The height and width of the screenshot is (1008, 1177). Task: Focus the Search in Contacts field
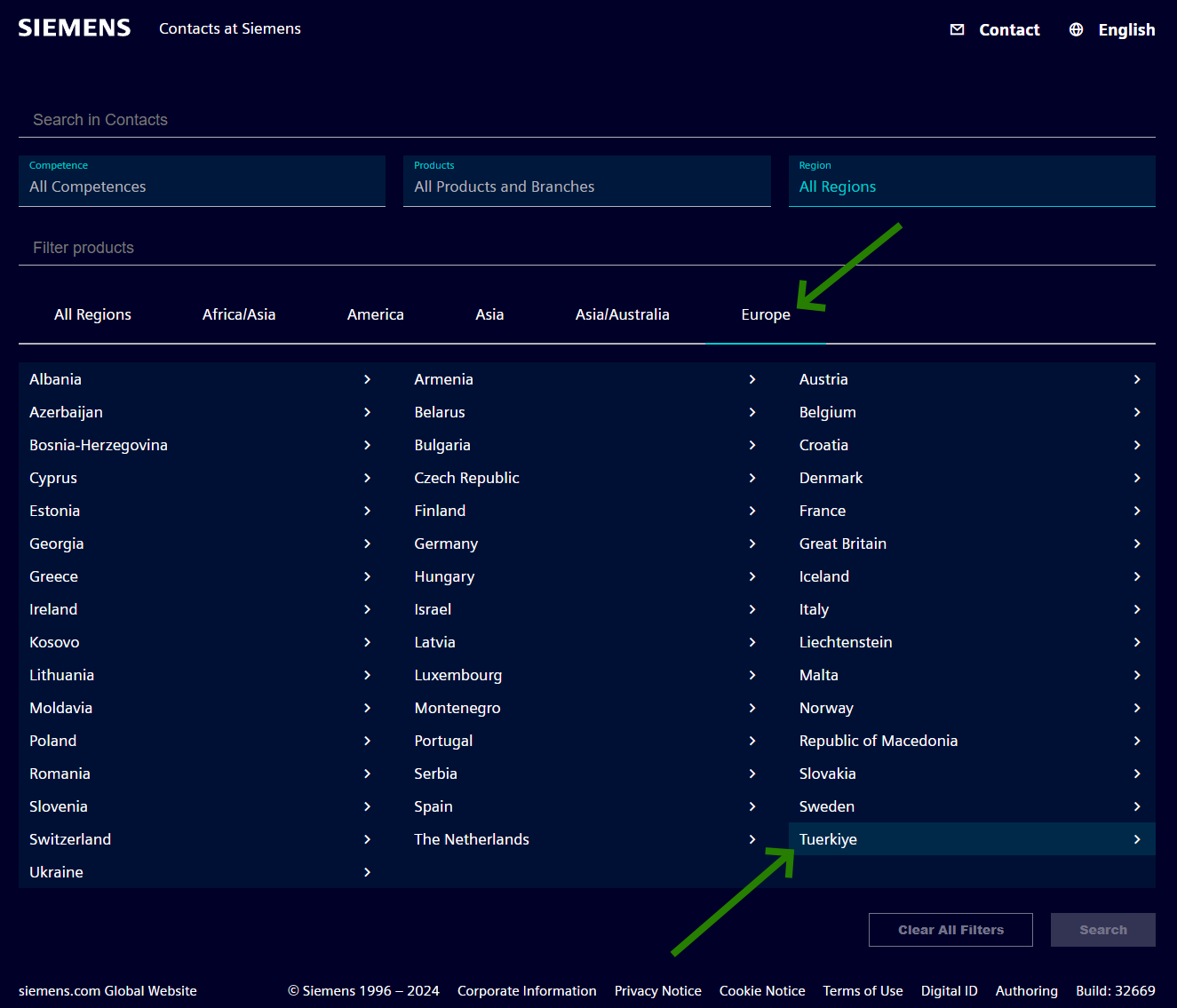(x=586, y=120)
